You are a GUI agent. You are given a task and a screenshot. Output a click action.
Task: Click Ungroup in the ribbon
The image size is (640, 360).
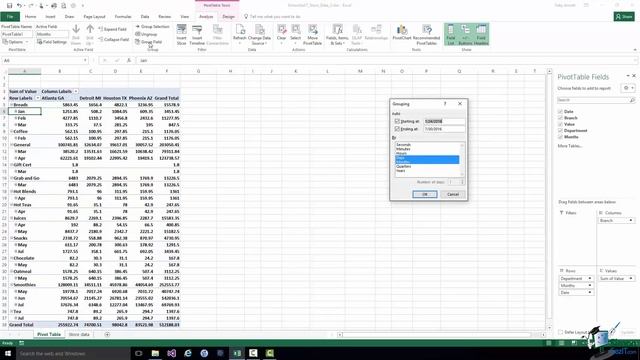(x=146, y=34)
